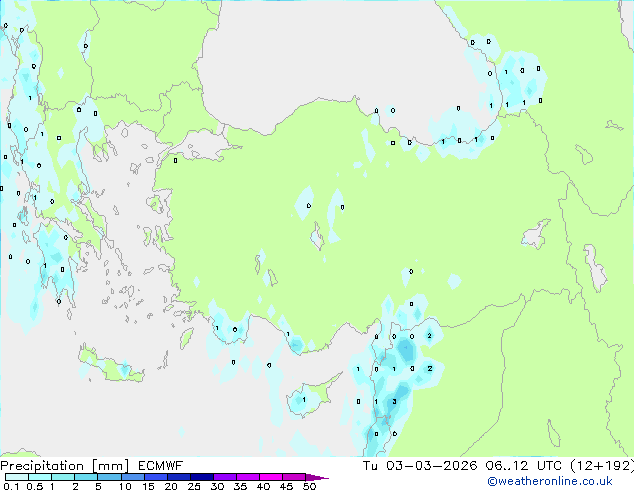Click the 0.1–0.5 mm legend color box
This screenshot has height=490, width=634.
pos(17,477)
